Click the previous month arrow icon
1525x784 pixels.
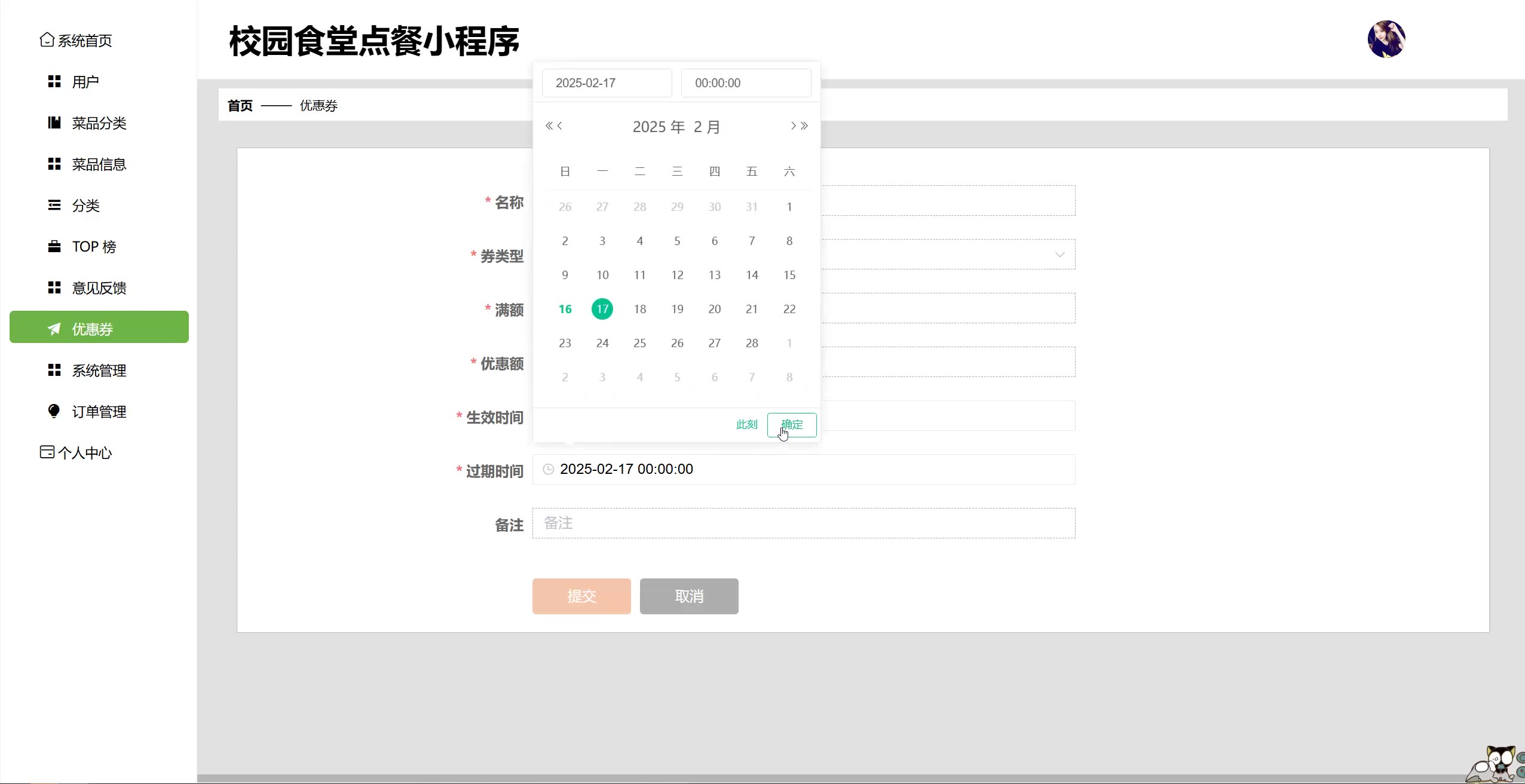pyautogui.click(x=560, y=125)
